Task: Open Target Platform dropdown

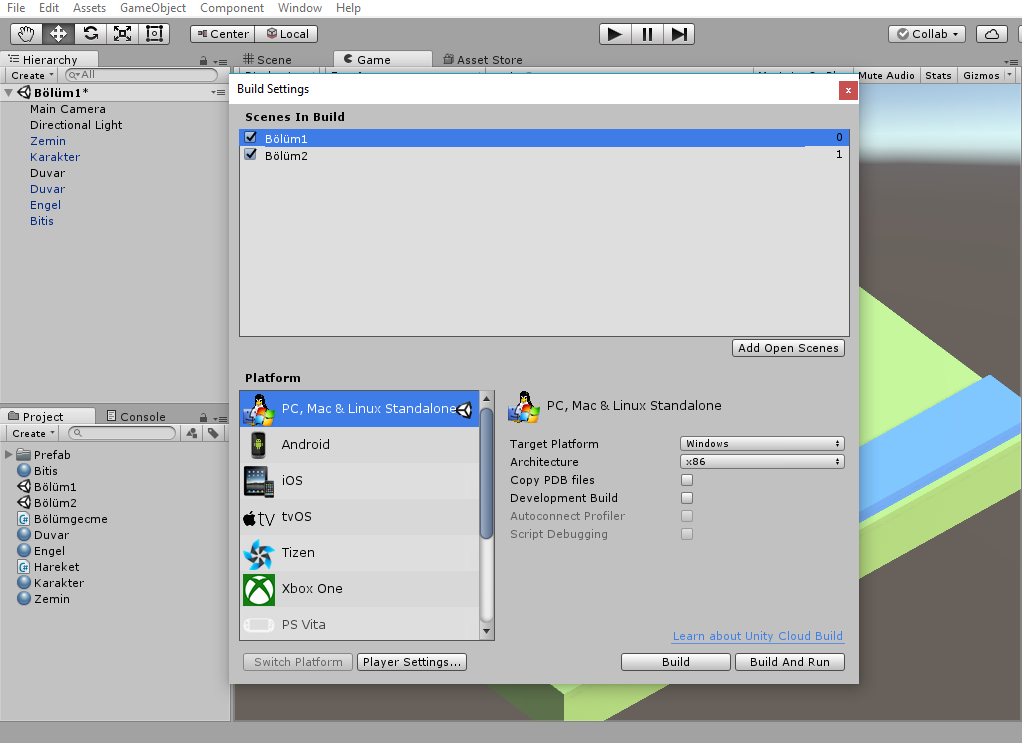Action: [762, 444]
